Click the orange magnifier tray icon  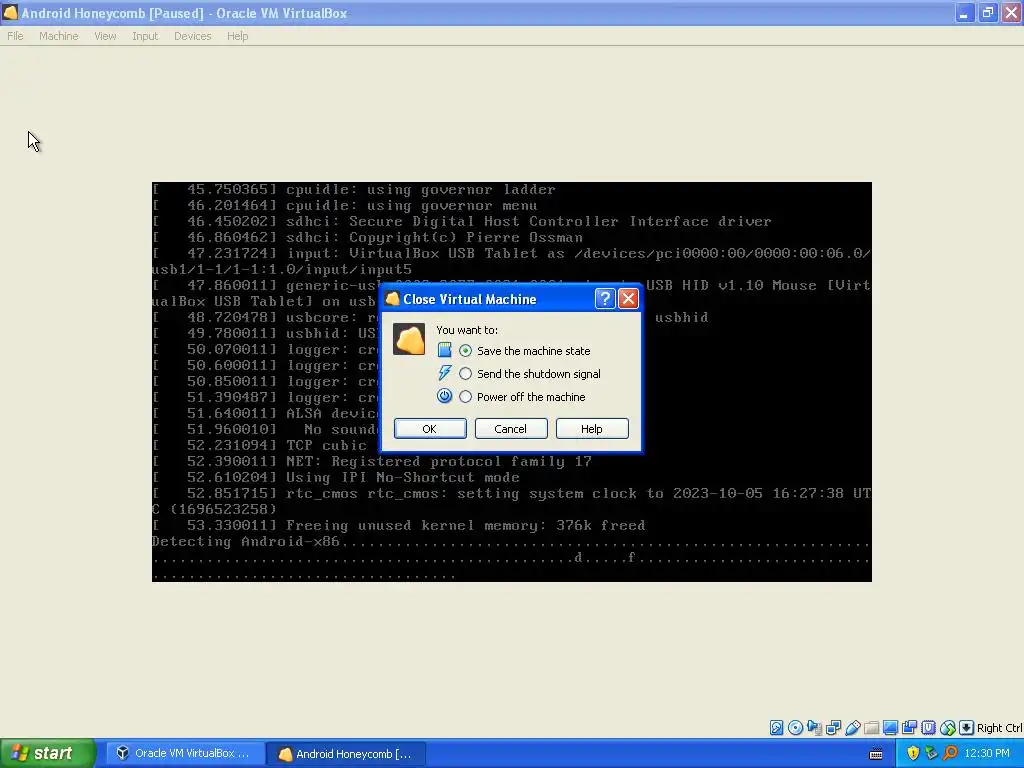(x=950, y=753)
